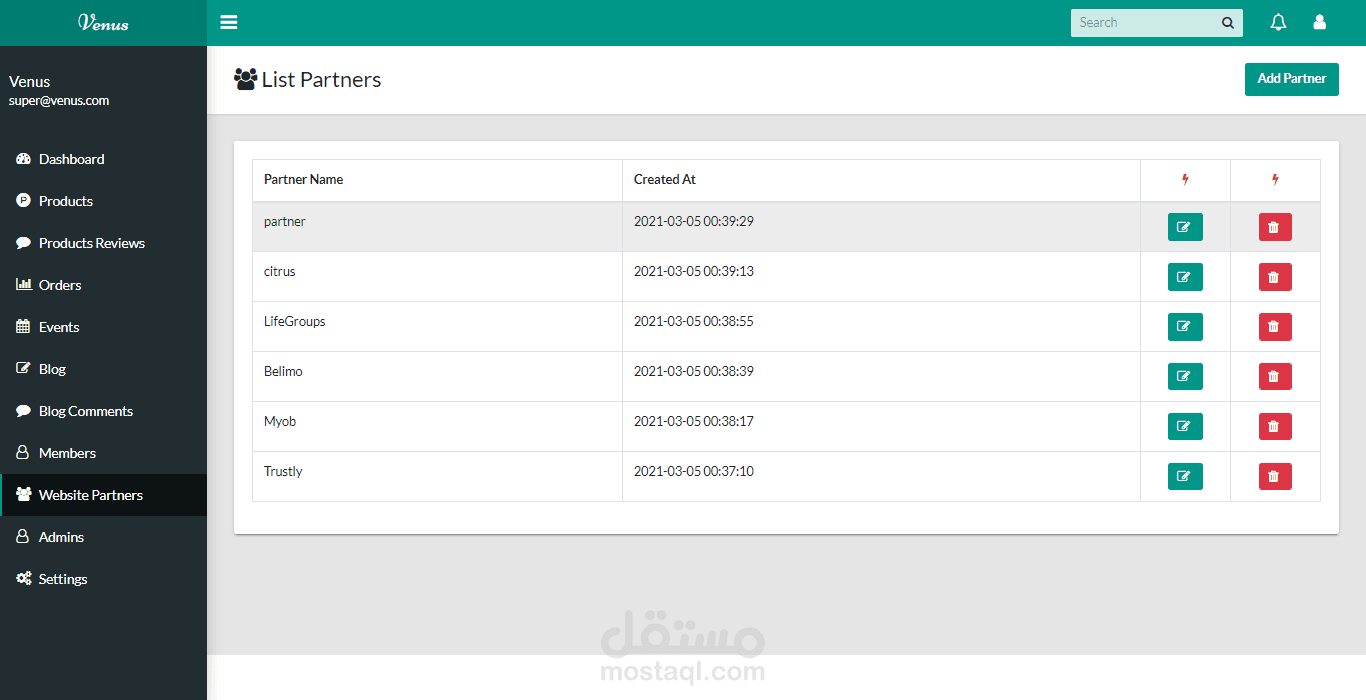Open Products Reviews section
This screenshot has width=1366, height=700.
point(103,243)
